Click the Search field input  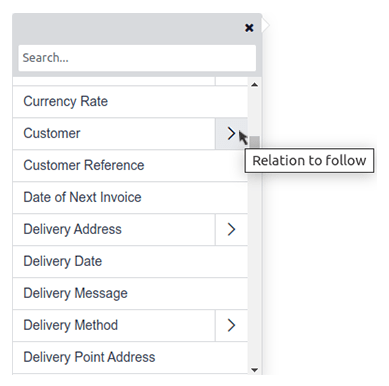click(137, 58)
